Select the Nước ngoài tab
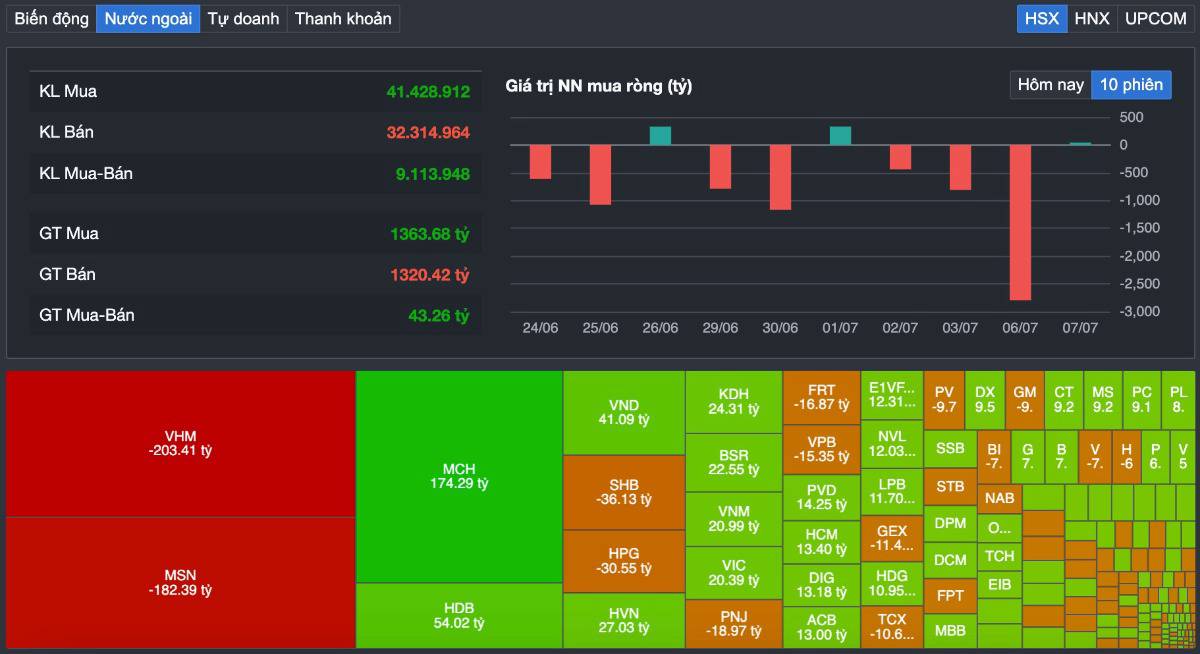1200x654 pixels. pyautogui.click(x=148, y=18)
